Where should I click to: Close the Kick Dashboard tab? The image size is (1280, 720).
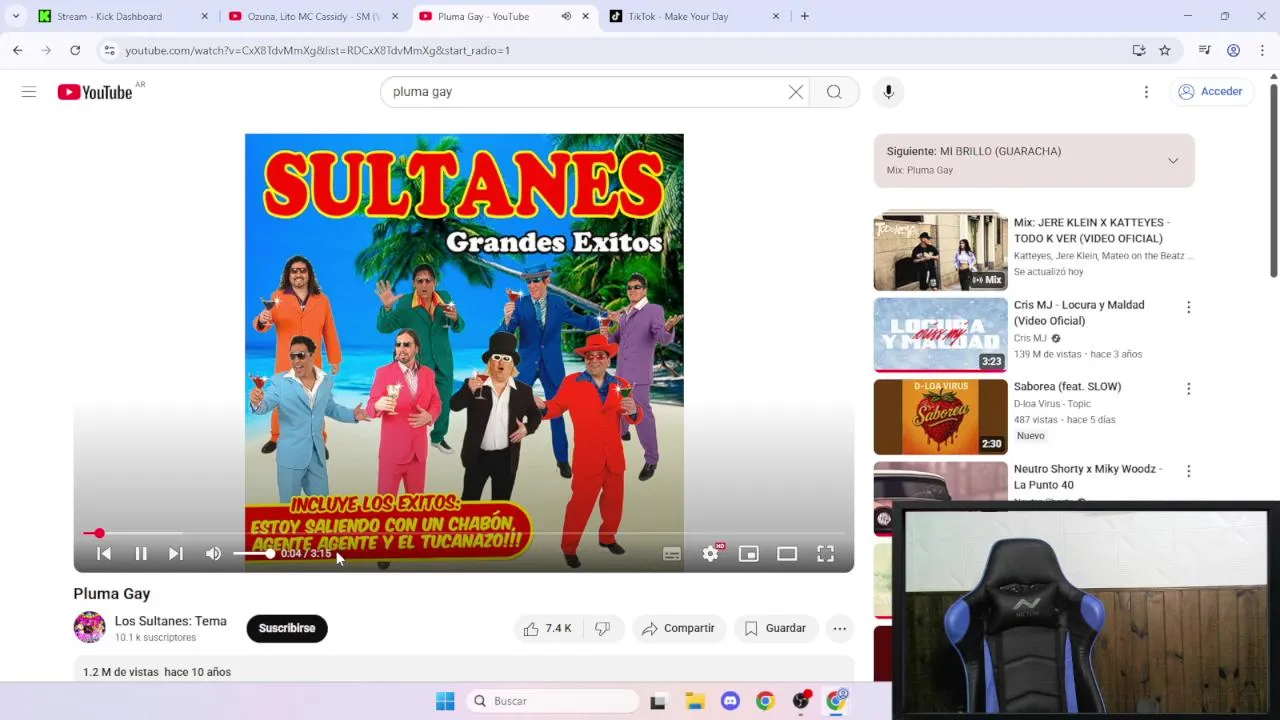[x=205, y=16]
